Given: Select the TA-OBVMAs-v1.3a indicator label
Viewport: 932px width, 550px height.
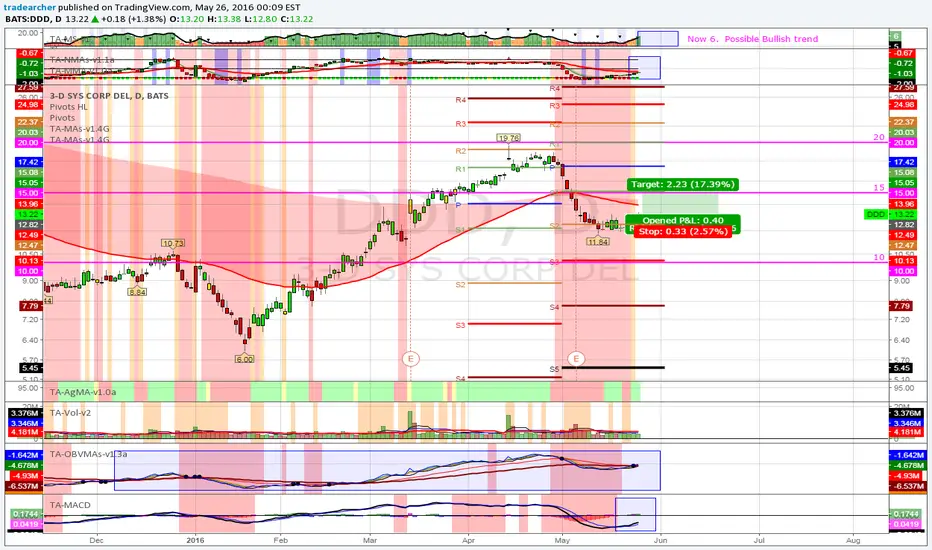Looking at the screenshot, I should pyautogui.click(x=89, y=454).
